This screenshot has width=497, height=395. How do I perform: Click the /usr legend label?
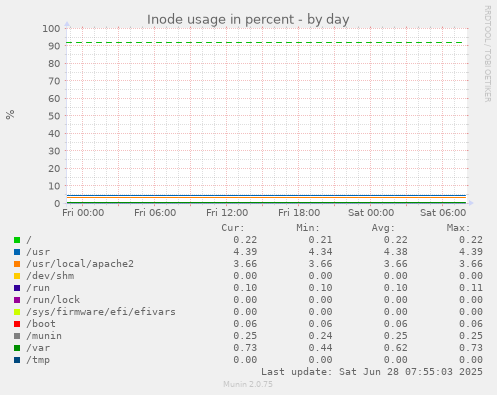click(x=38, y=252)
